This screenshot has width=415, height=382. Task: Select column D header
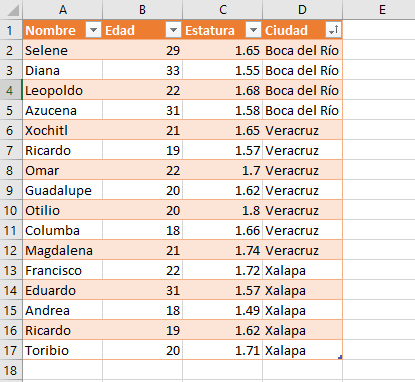point(302,10)
